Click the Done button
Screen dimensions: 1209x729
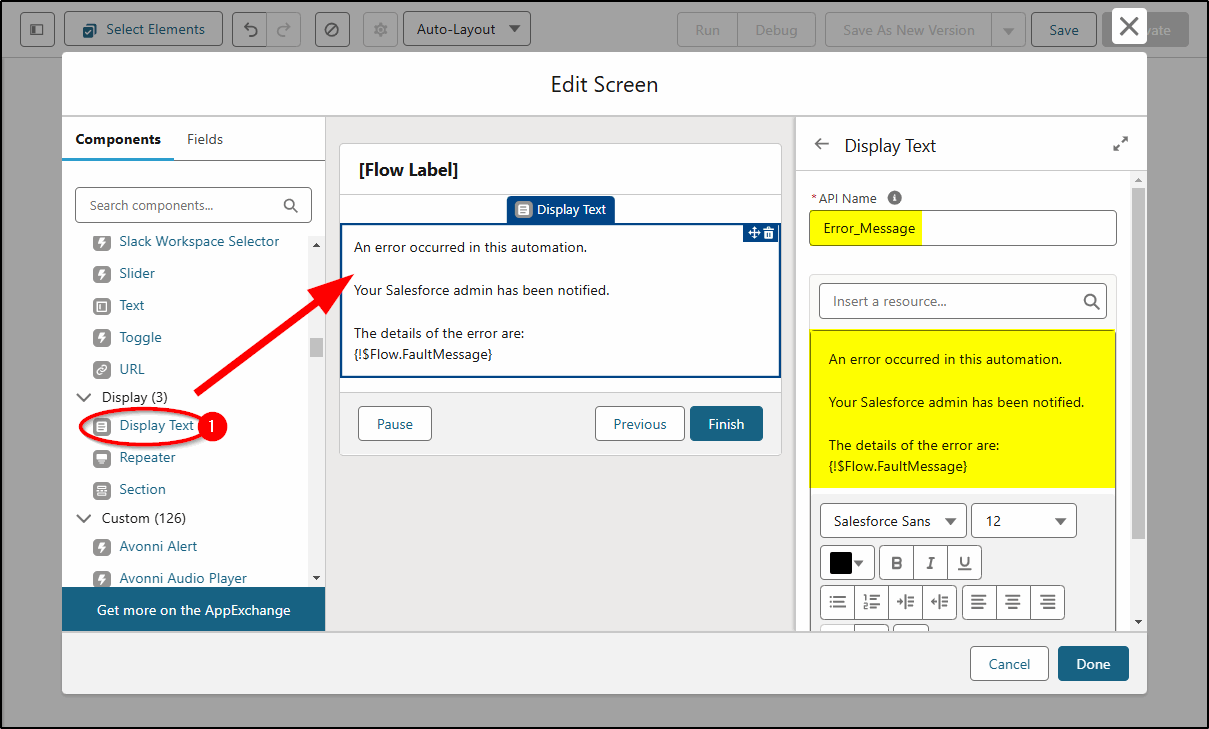pos(1092,663)
